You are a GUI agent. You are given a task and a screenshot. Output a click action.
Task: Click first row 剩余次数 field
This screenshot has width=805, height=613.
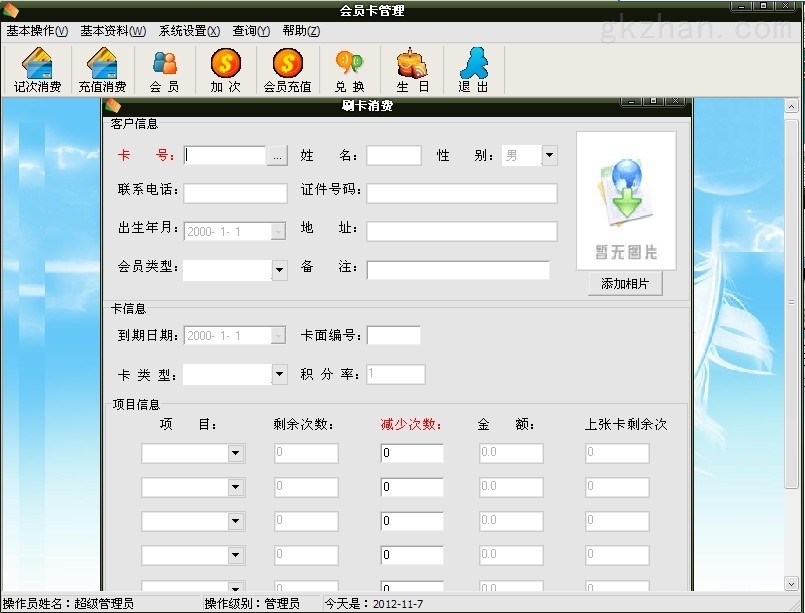pyautogui.click(x=306, y=453)
